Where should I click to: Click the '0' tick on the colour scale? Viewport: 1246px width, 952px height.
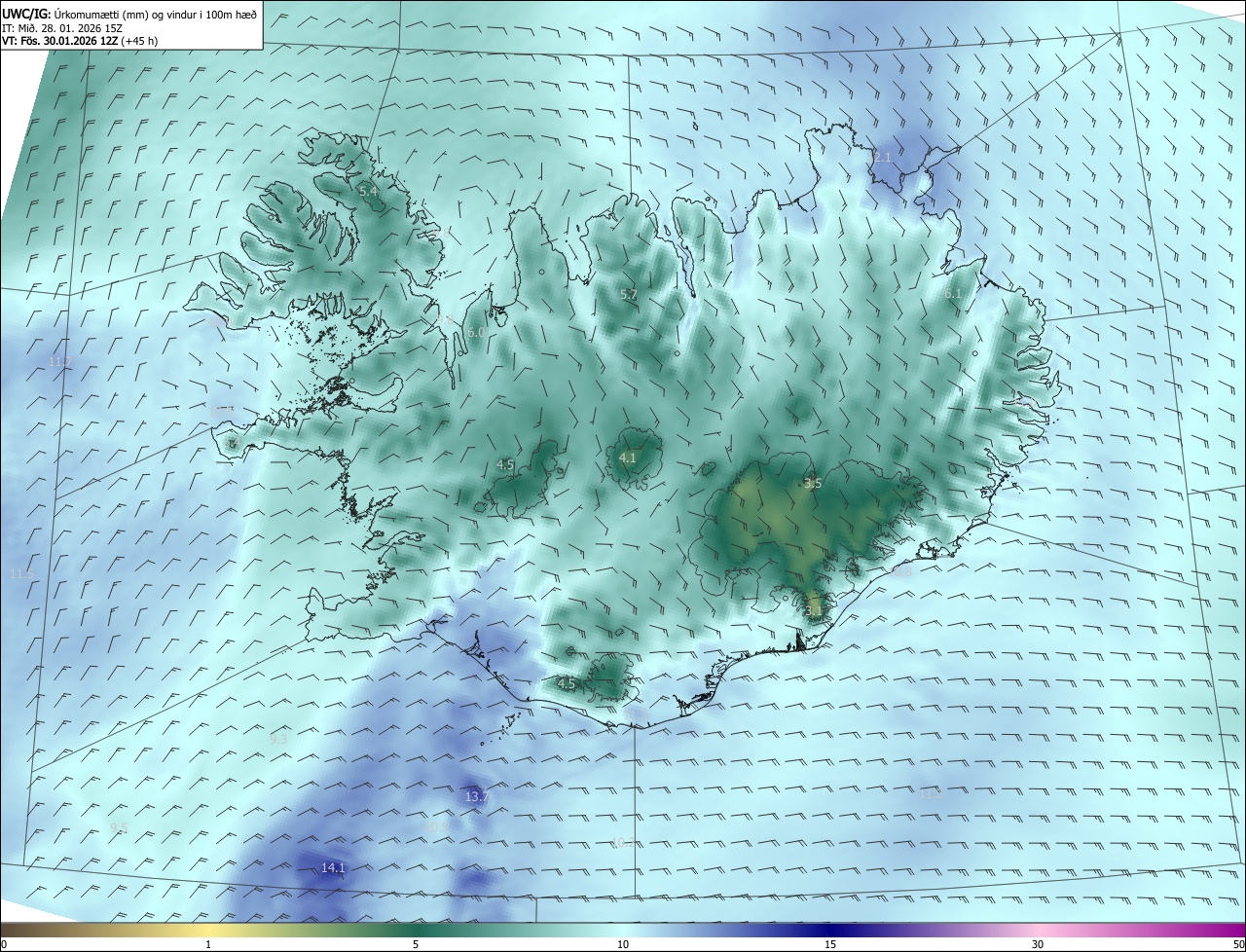tap(3, 944)
